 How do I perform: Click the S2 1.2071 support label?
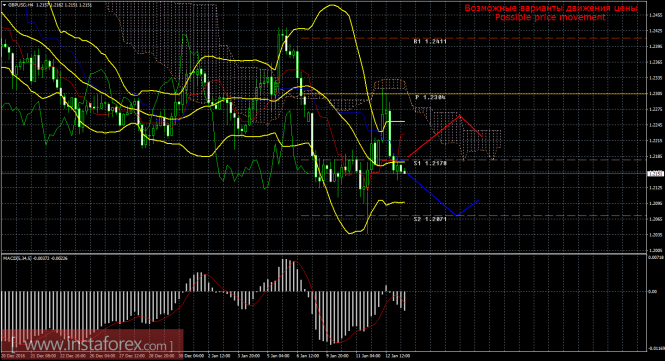tap(430, 219)
